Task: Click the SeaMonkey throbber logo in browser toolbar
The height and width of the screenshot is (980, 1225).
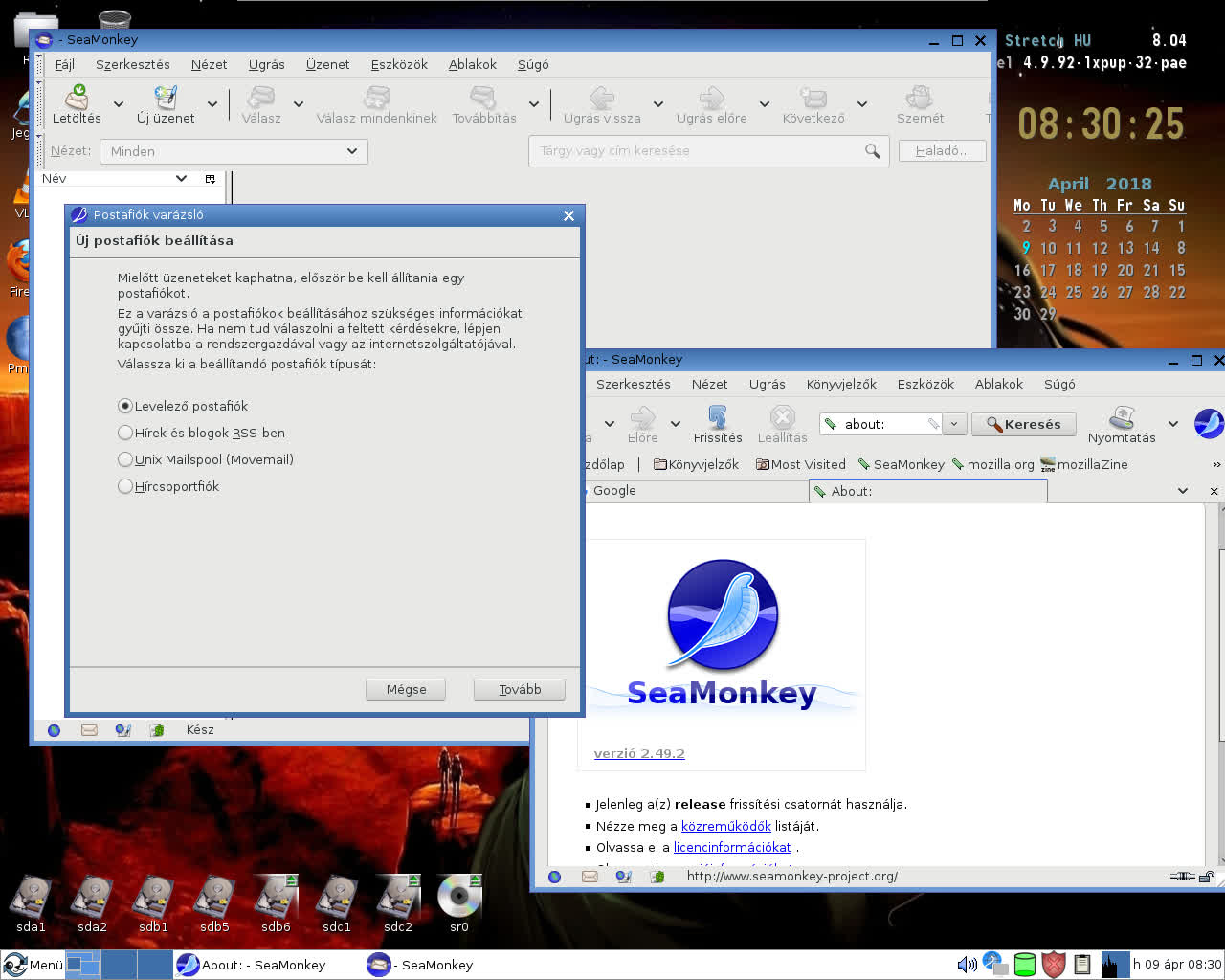Action: tap(1209, 423)
